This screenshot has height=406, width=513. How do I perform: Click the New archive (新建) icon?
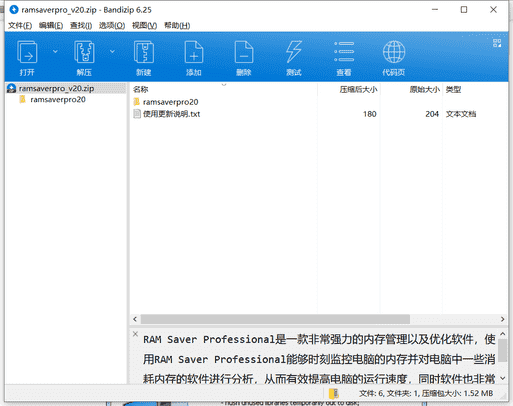(144, 52)
